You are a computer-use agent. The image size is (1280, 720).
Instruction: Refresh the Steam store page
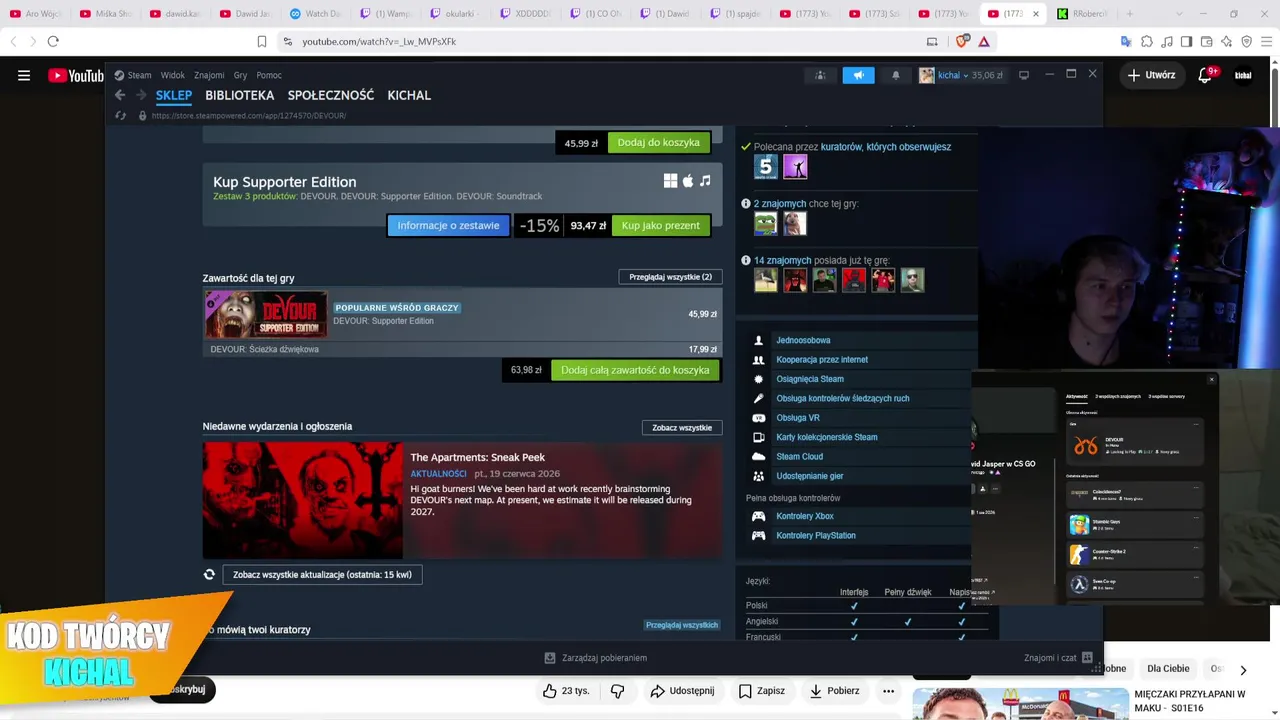coord(120,116)
